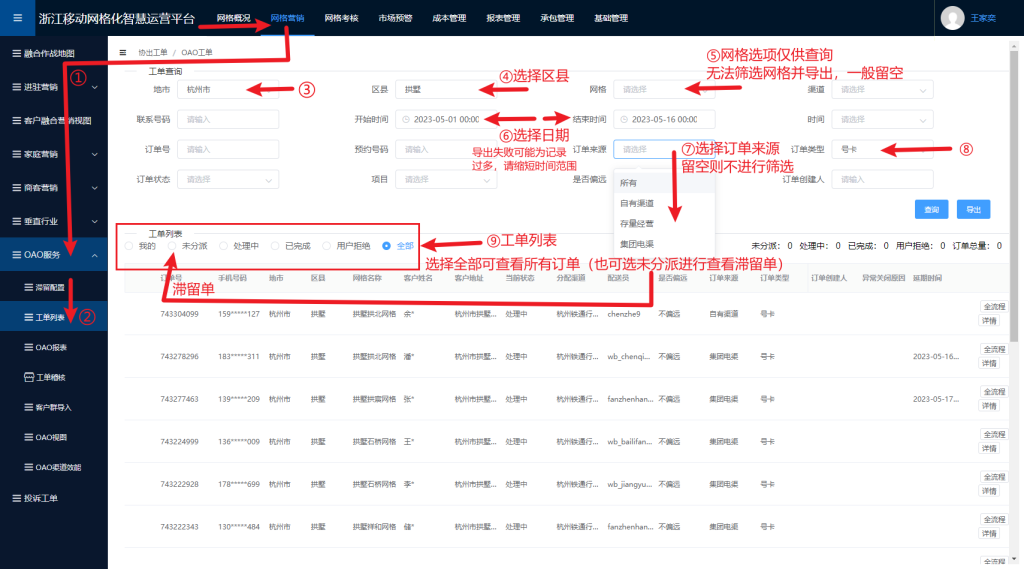The width and height of the screenshot is (1024, 569).
Task: Click the clock icon in 结束时间 field
Action: 624,119
